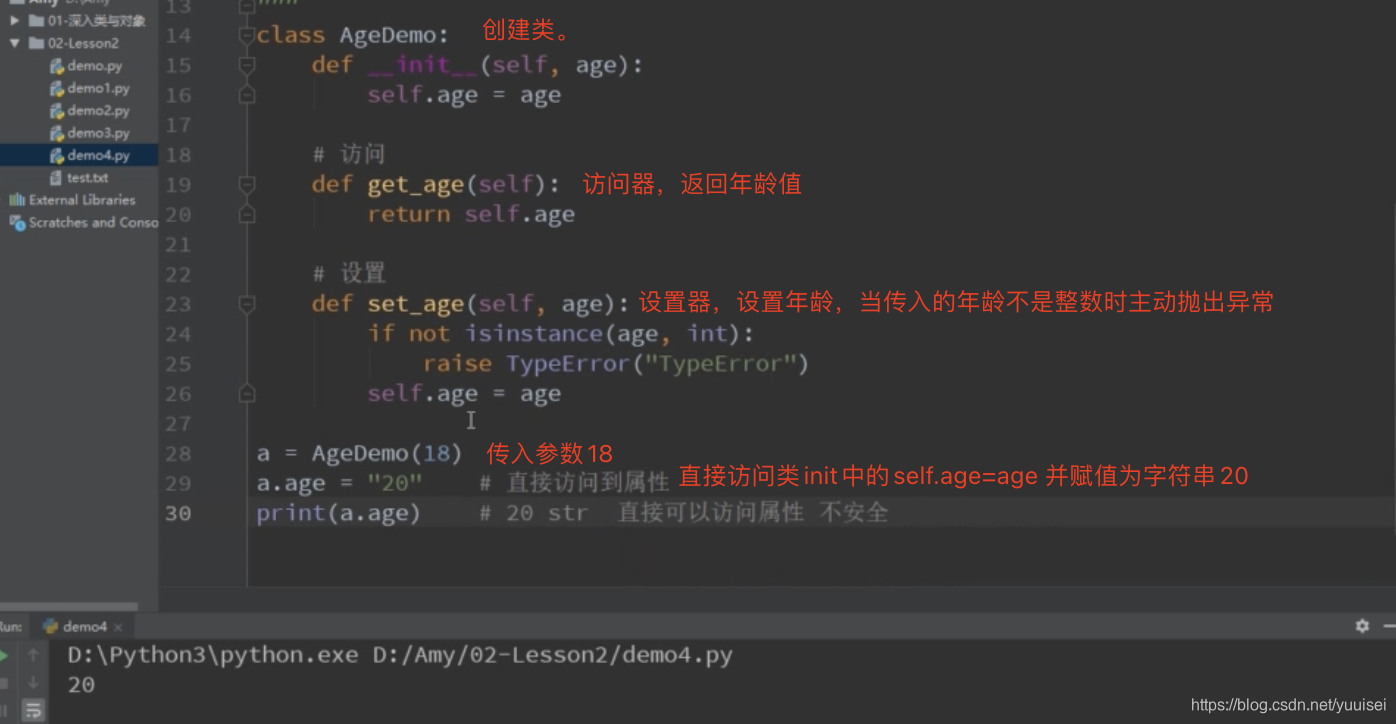Click 'def set_age(self, age):' in editor
Image resolution: width=1396 pixels, height=724 pixels.
(471, 303)
